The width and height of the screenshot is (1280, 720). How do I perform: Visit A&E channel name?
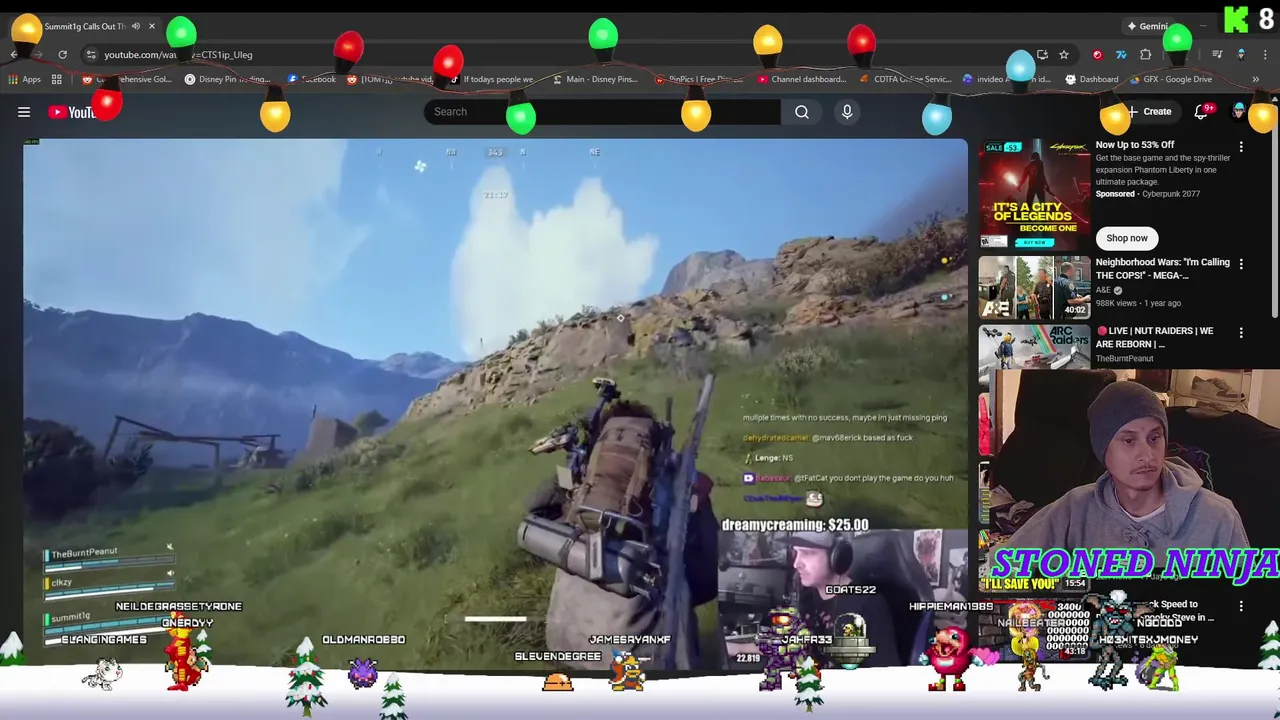pos(1104,290)
